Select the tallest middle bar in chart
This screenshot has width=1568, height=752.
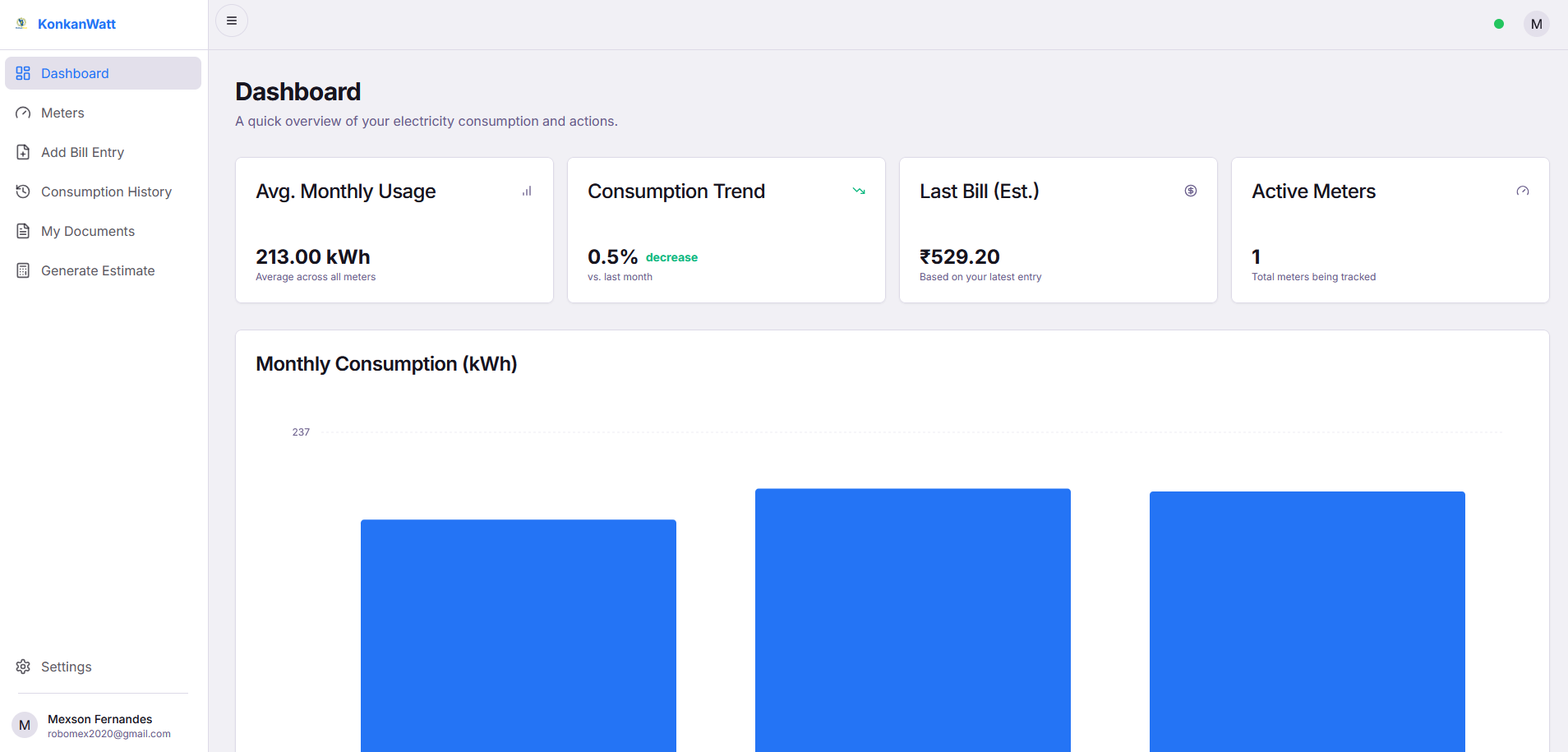click(x=913, y=621)
